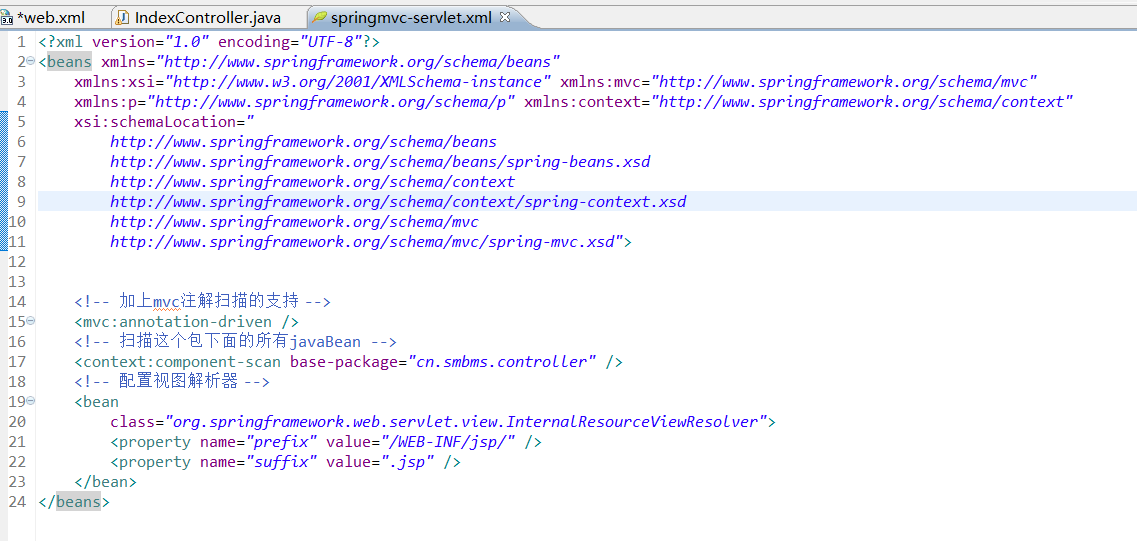1137x541 pixels.
Task: Click the schema/beans URL on line 6
Action: tap(303, 142)
